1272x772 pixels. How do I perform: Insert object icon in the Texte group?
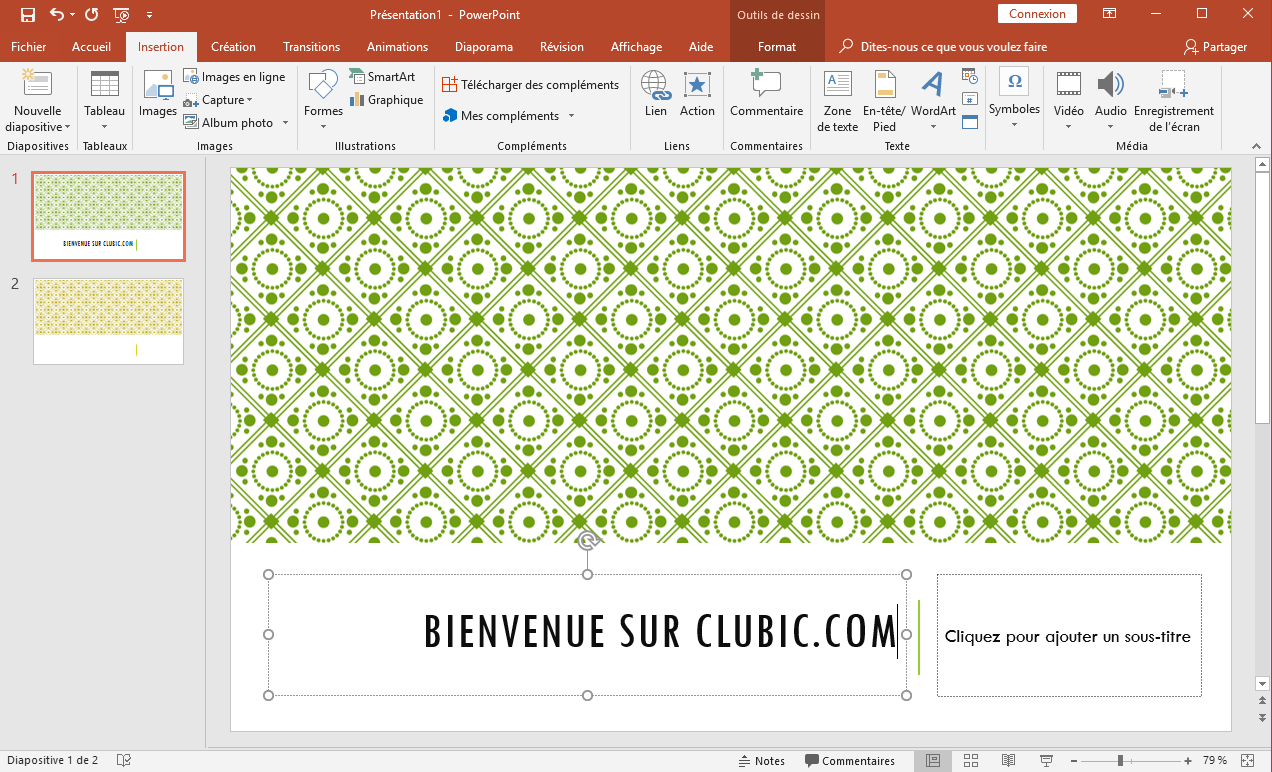pyautogui.click(x=969, y=122)
